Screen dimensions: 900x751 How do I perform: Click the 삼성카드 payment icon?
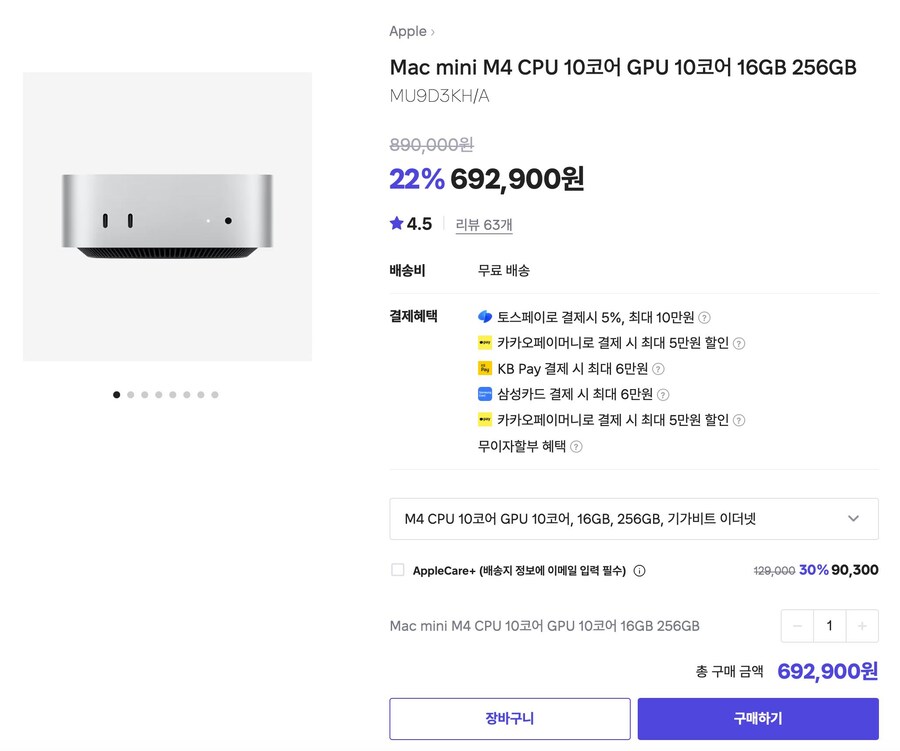(486, 394)
